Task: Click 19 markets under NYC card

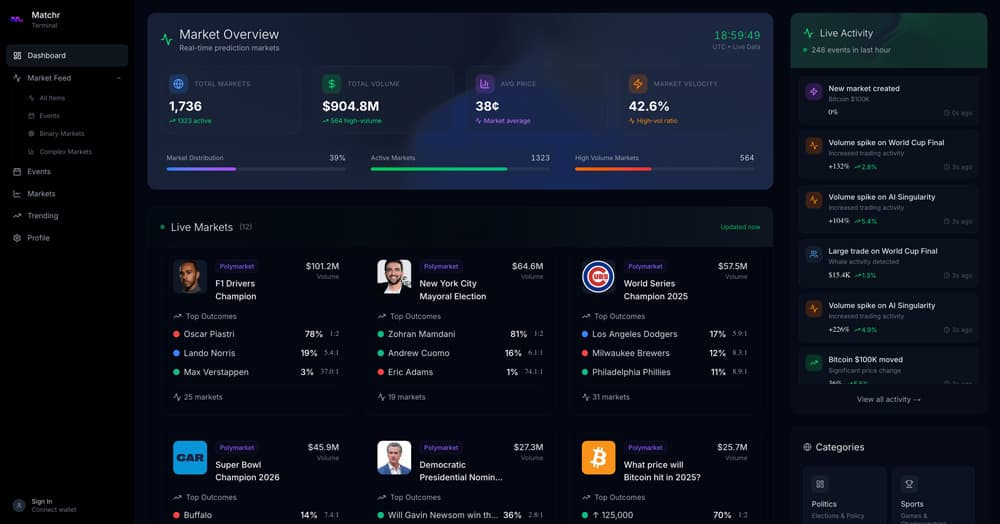Action: click(x=402, y=397)
